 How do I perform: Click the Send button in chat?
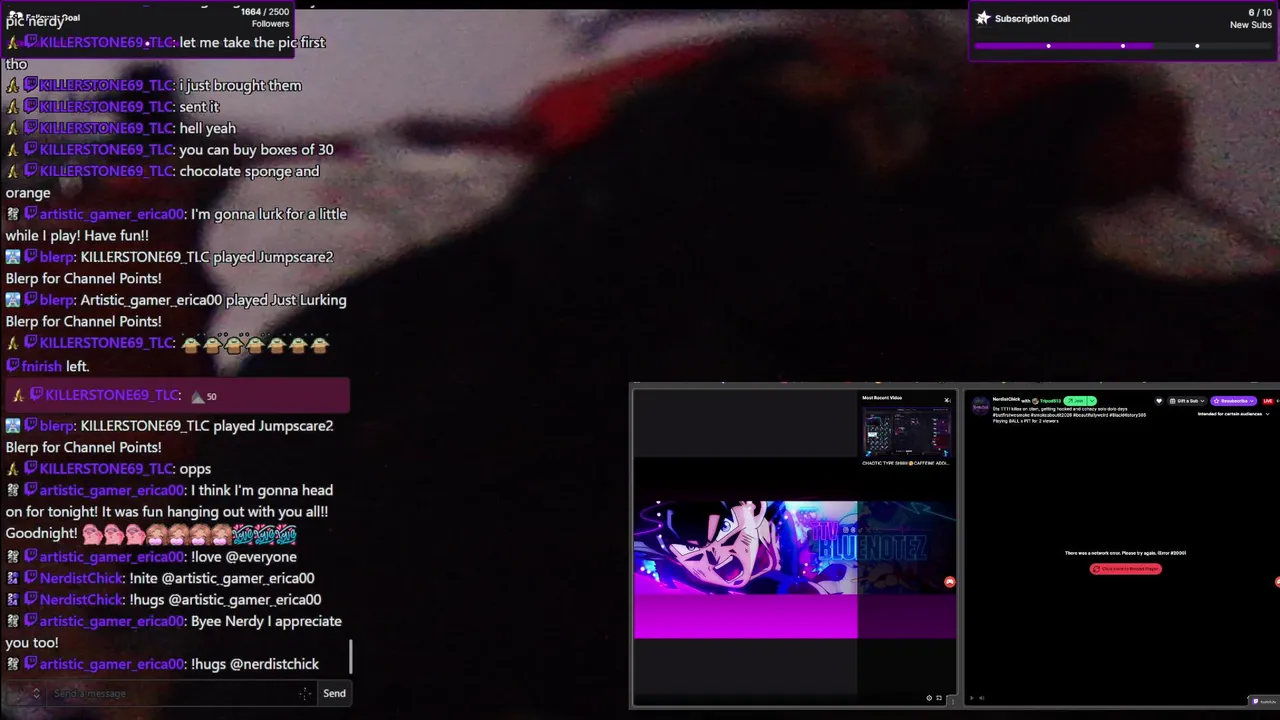point(334,693)
